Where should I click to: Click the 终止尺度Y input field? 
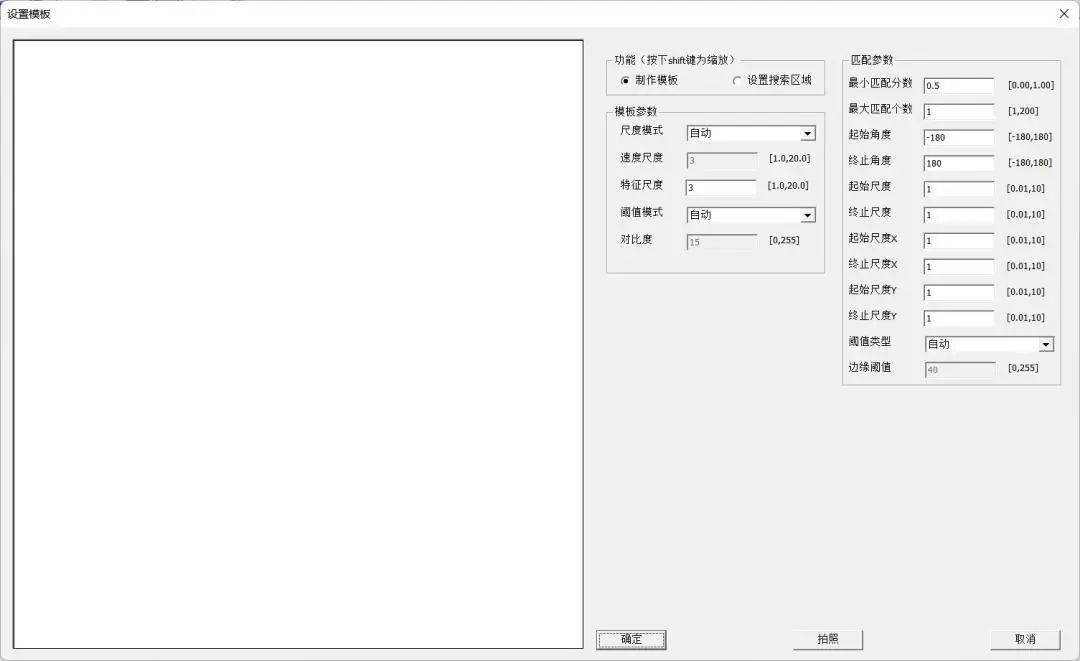(958, 318)
